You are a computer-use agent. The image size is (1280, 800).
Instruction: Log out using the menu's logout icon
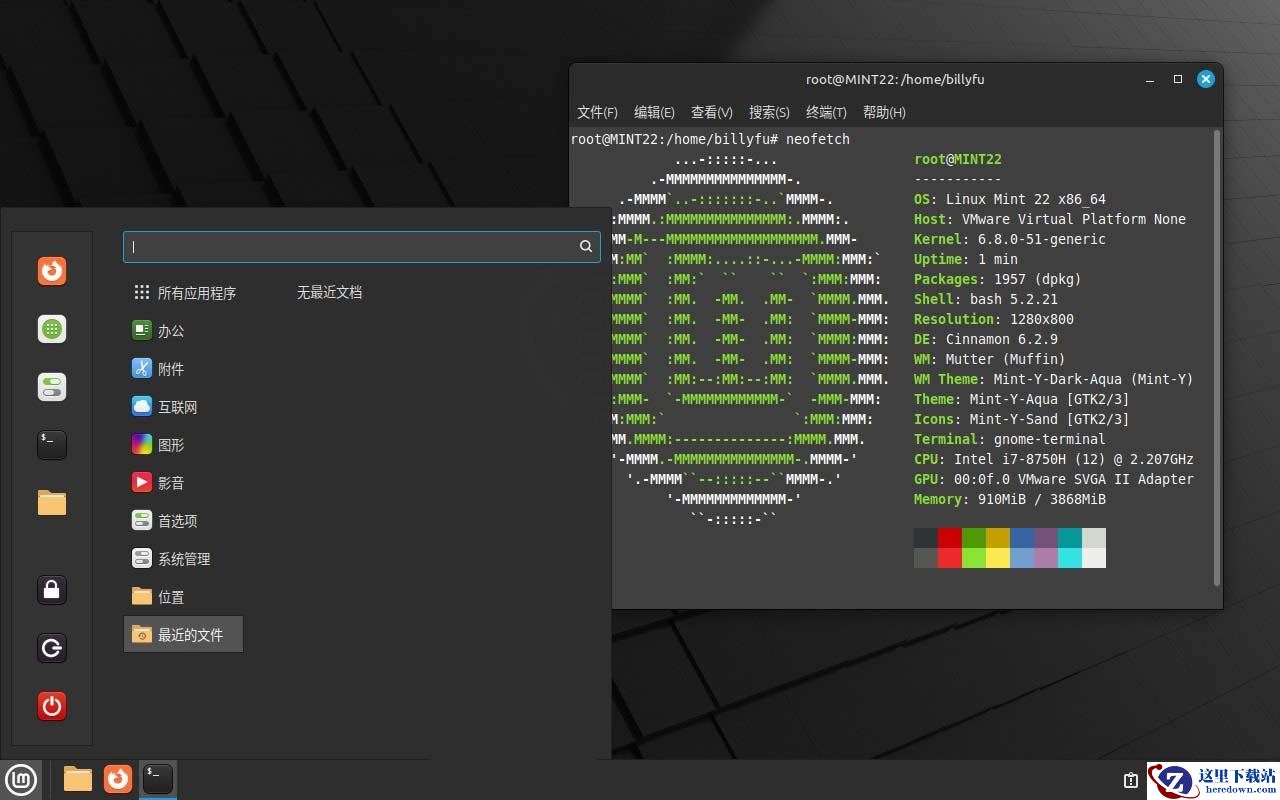pyautogui.click(x=52, y=648)
